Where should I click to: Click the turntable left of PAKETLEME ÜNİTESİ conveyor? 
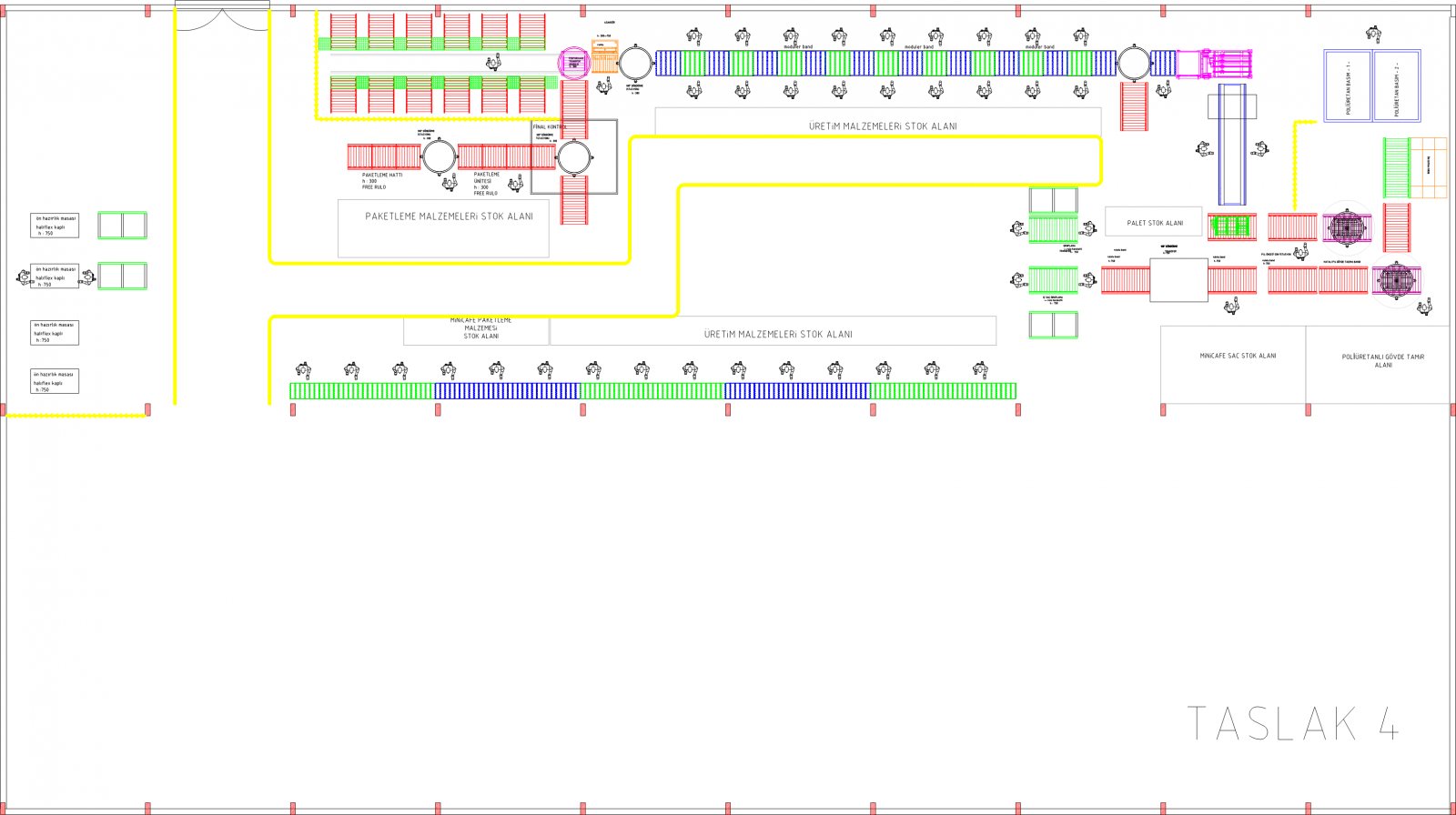click(439, 156)
